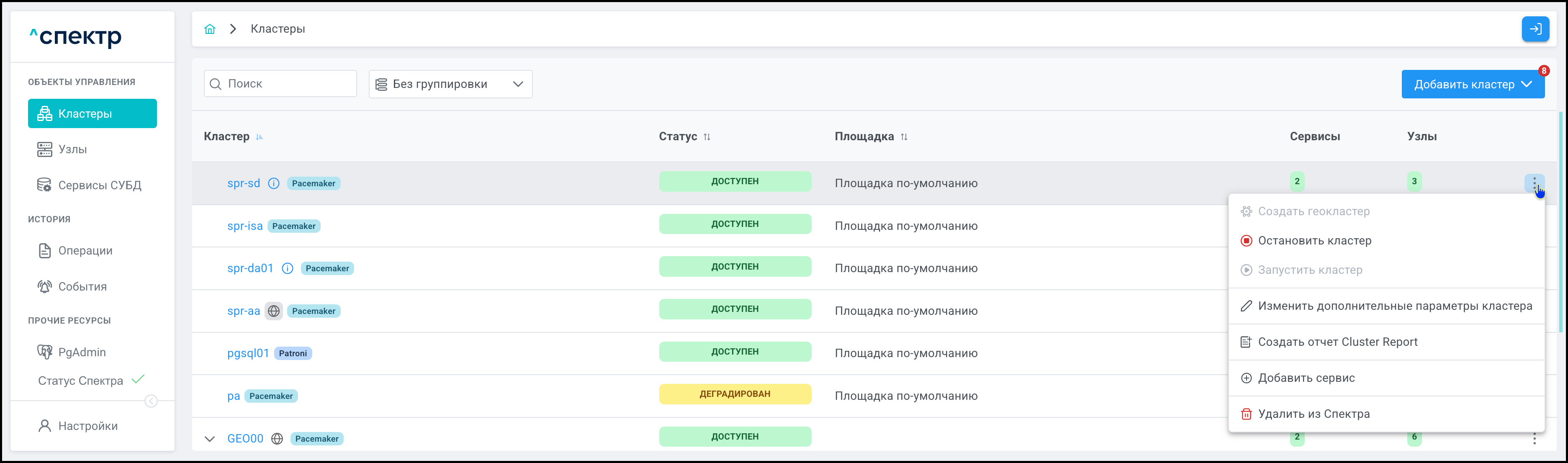Click the logout icon button
Image resolution: width=1568 pixels, height=463 pixels.
tap(1535, 29)
